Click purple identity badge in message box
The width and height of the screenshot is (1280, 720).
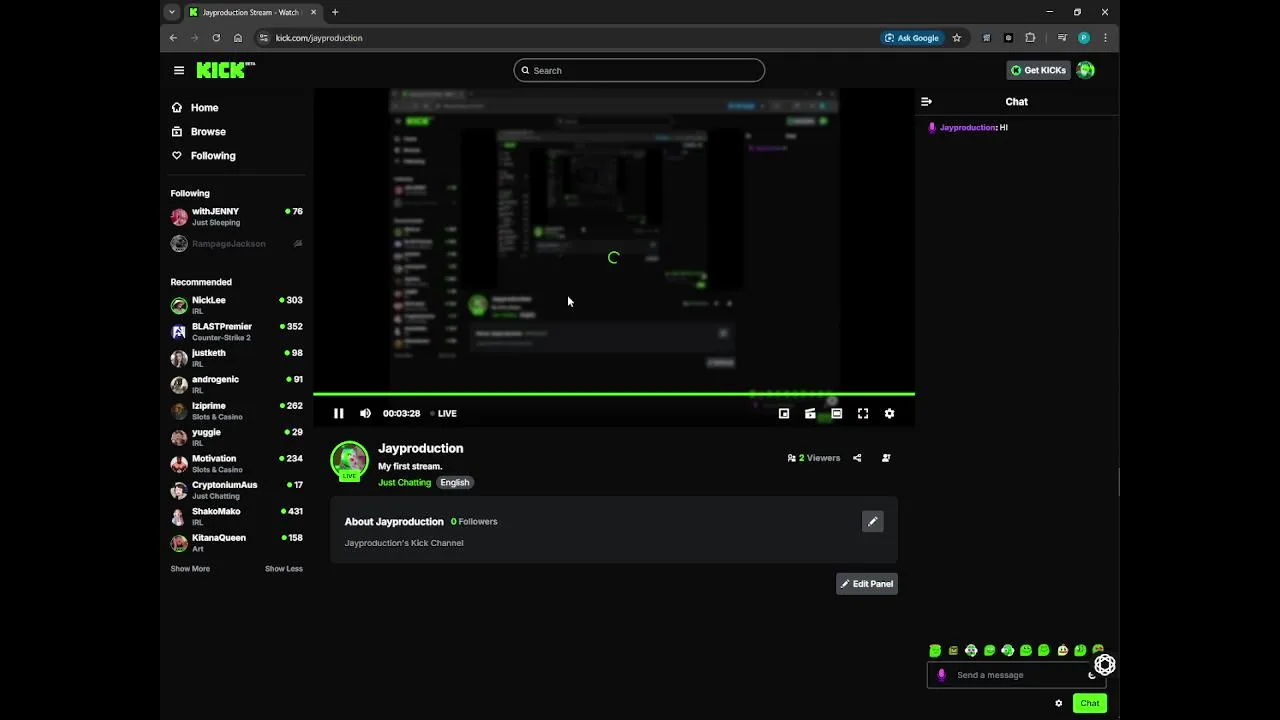click(x=941, y=675)
